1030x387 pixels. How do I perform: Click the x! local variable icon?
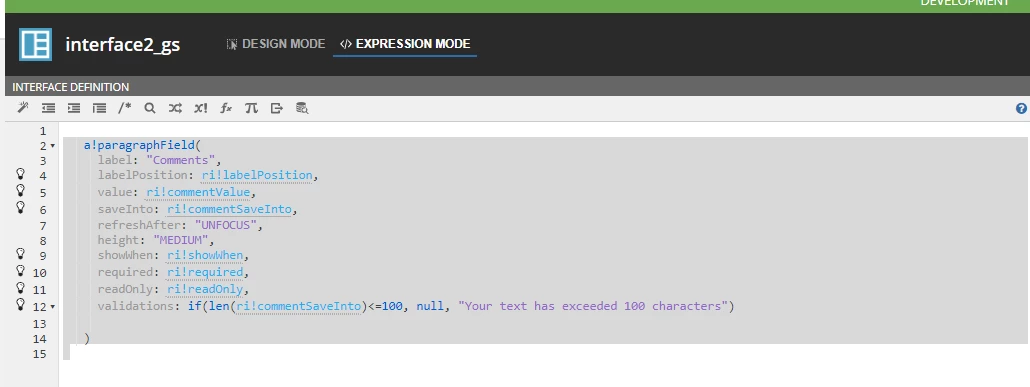click(x=200, y=108)
